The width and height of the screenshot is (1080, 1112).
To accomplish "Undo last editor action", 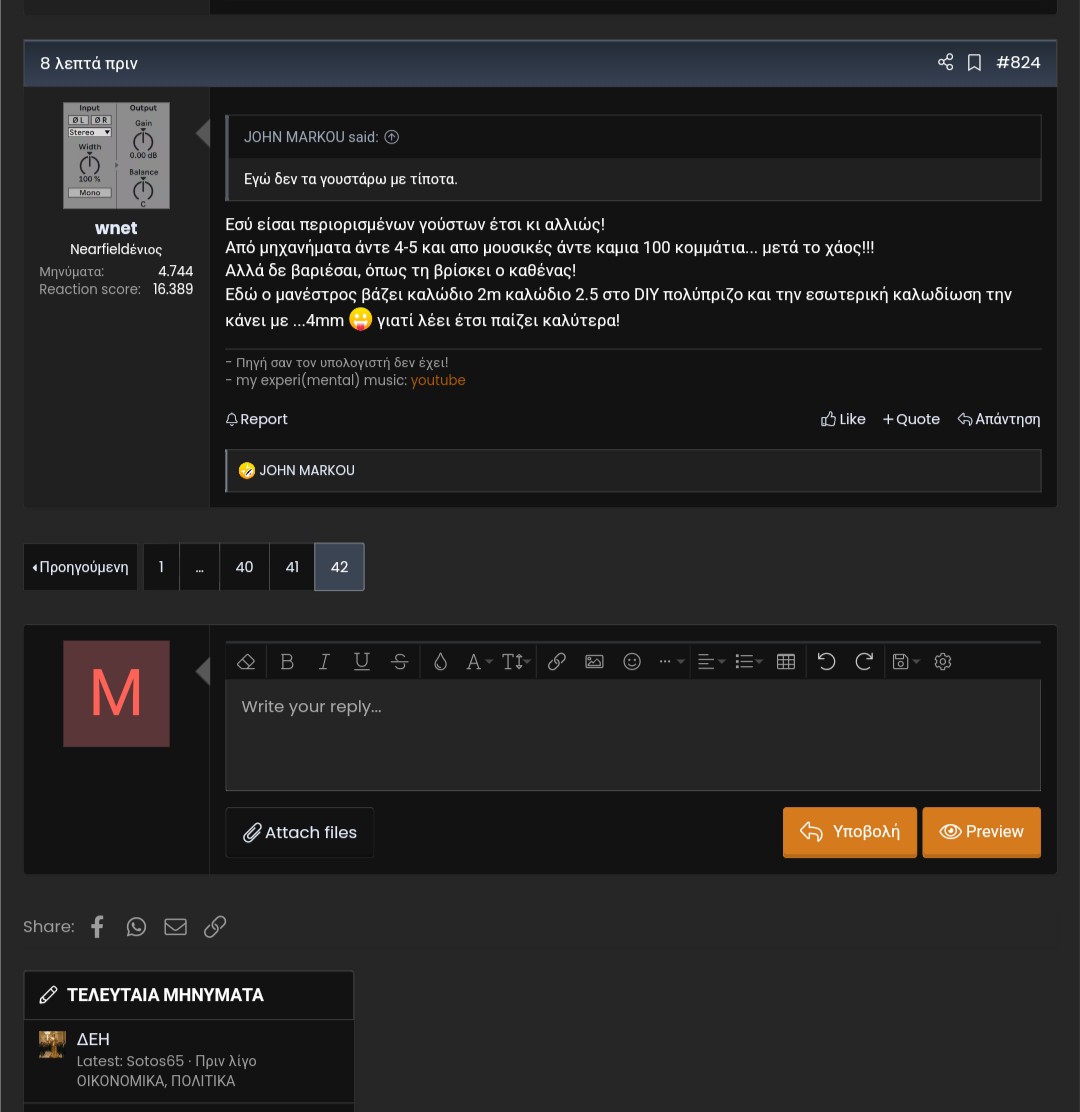I will click(x=826, y=662).
